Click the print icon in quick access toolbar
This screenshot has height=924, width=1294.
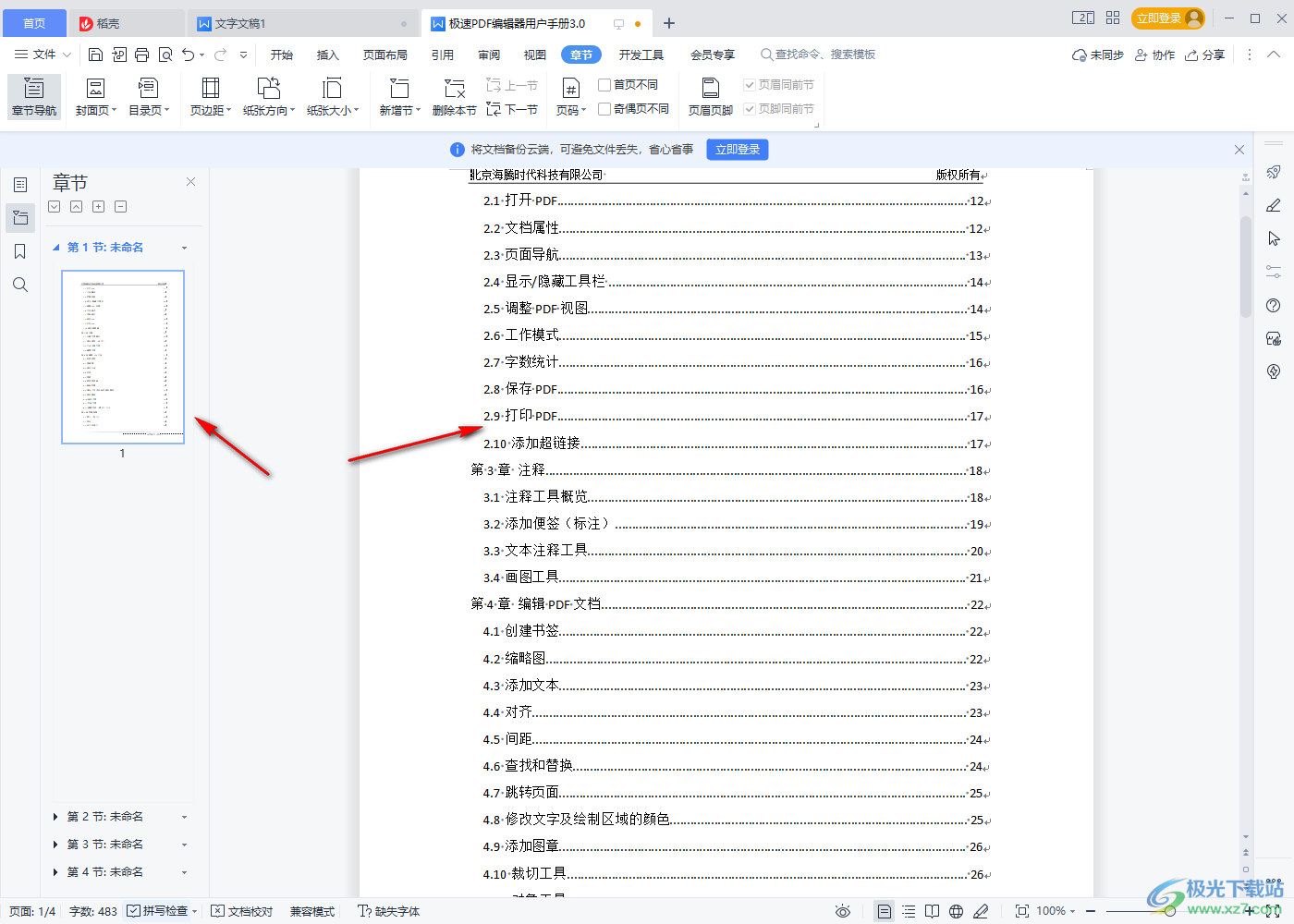[141, 55]
